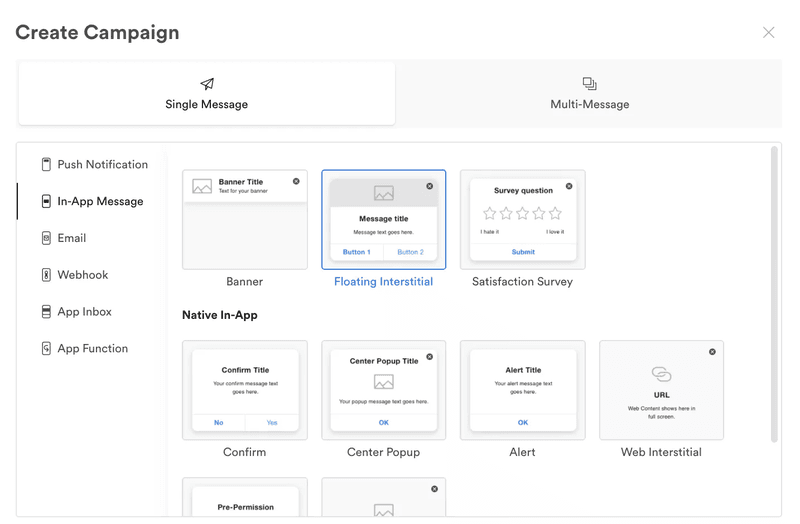Click the Email sidebar icon
Screen dimensions: 800x524
click(46, 239)
